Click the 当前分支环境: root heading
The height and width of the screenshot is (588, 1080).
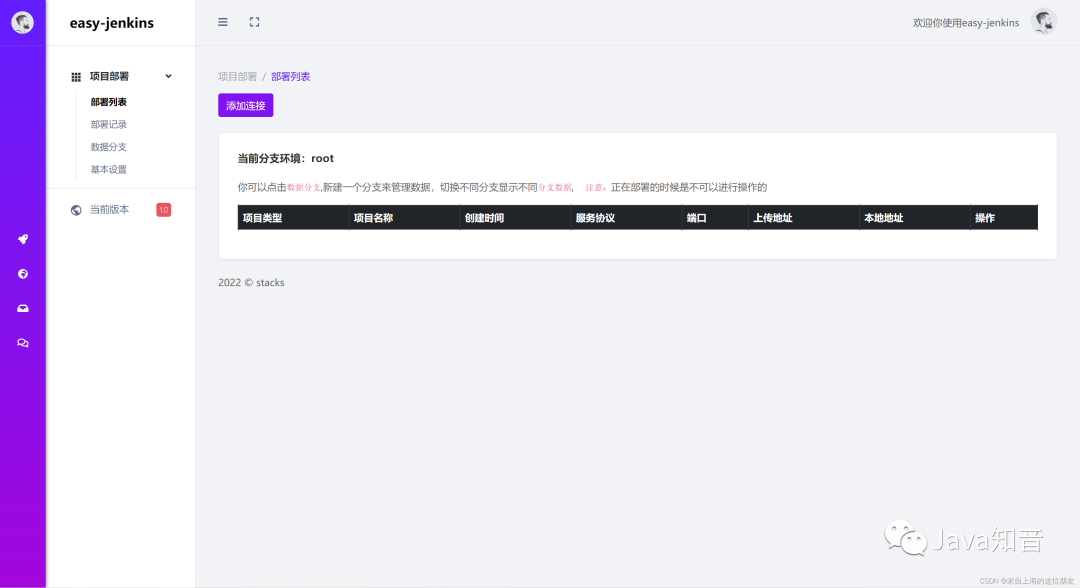(286, 158)
